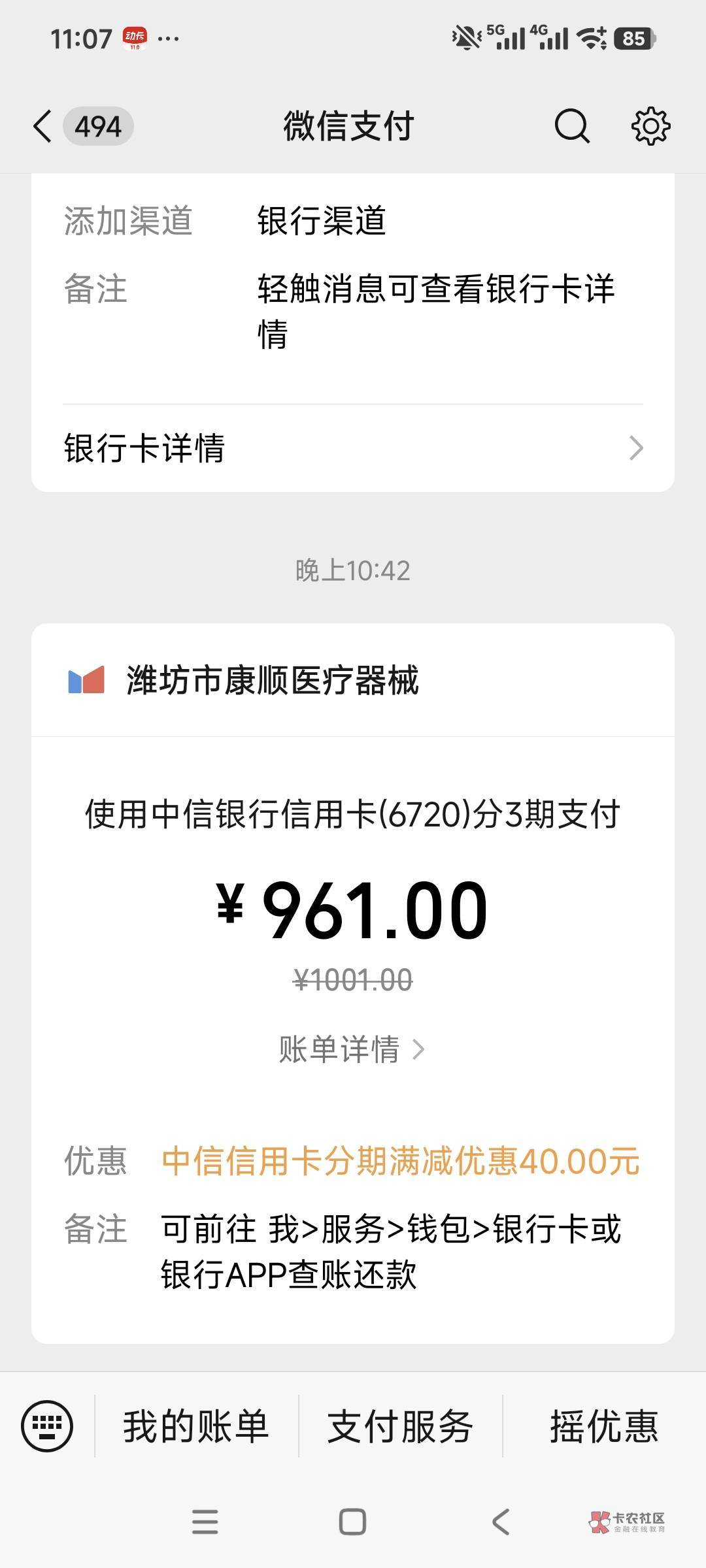The width and height of the screenshot is (706, 1568).
Task: Open the settings gear icon
Action: point(650,126)
